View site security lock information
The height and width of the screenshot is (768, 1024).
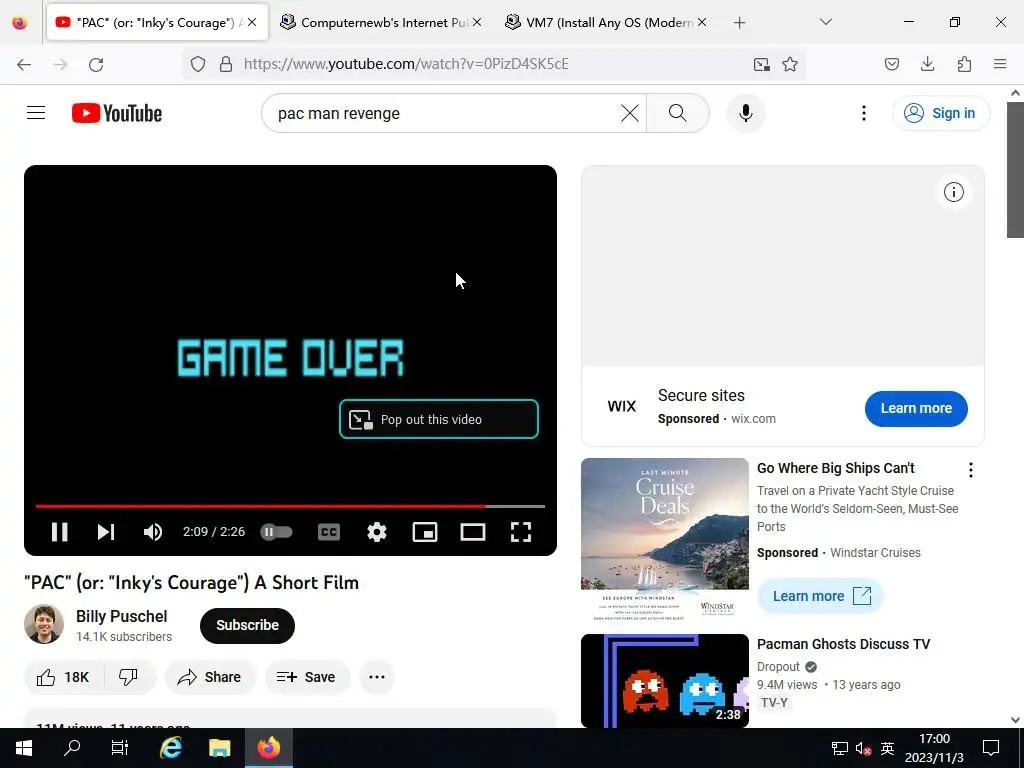pos(226,64)
